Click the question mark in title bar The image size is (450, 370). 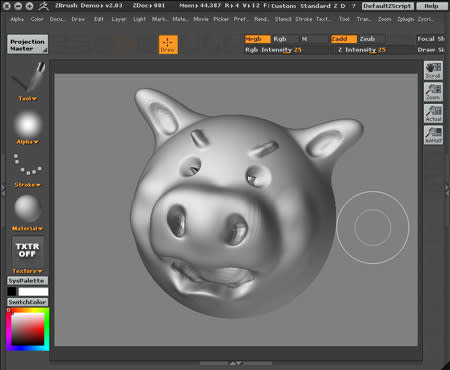(x=354, y=6)
